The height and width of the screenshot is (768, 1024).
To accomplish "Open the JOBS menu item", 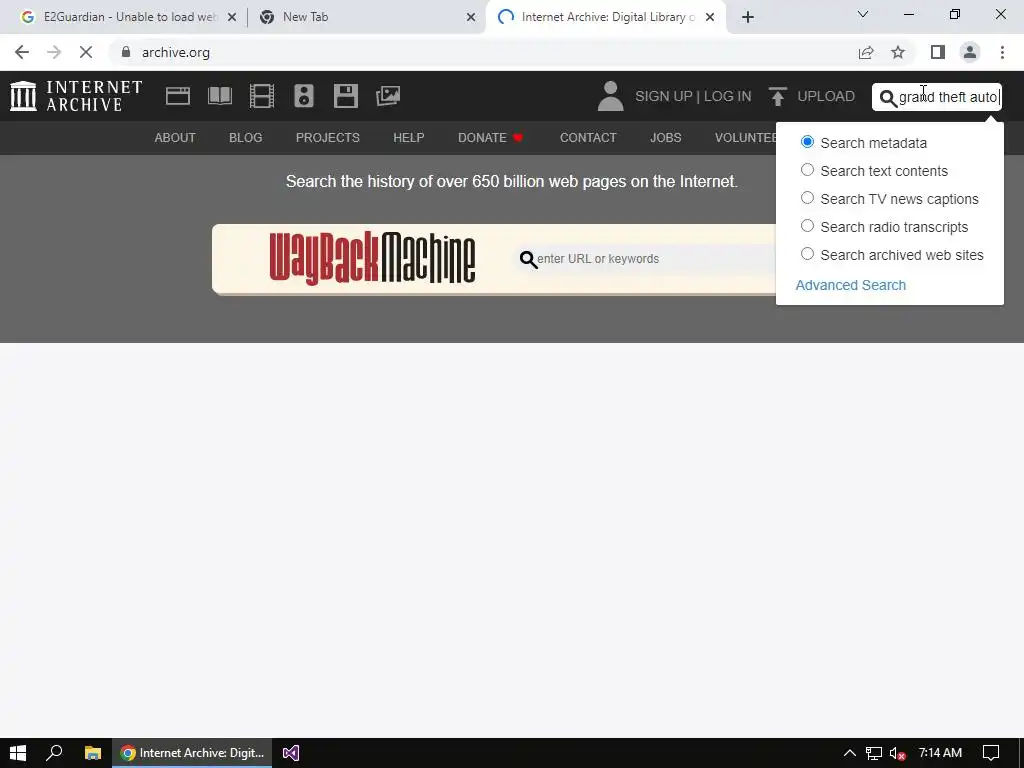I will coord(665,138).
